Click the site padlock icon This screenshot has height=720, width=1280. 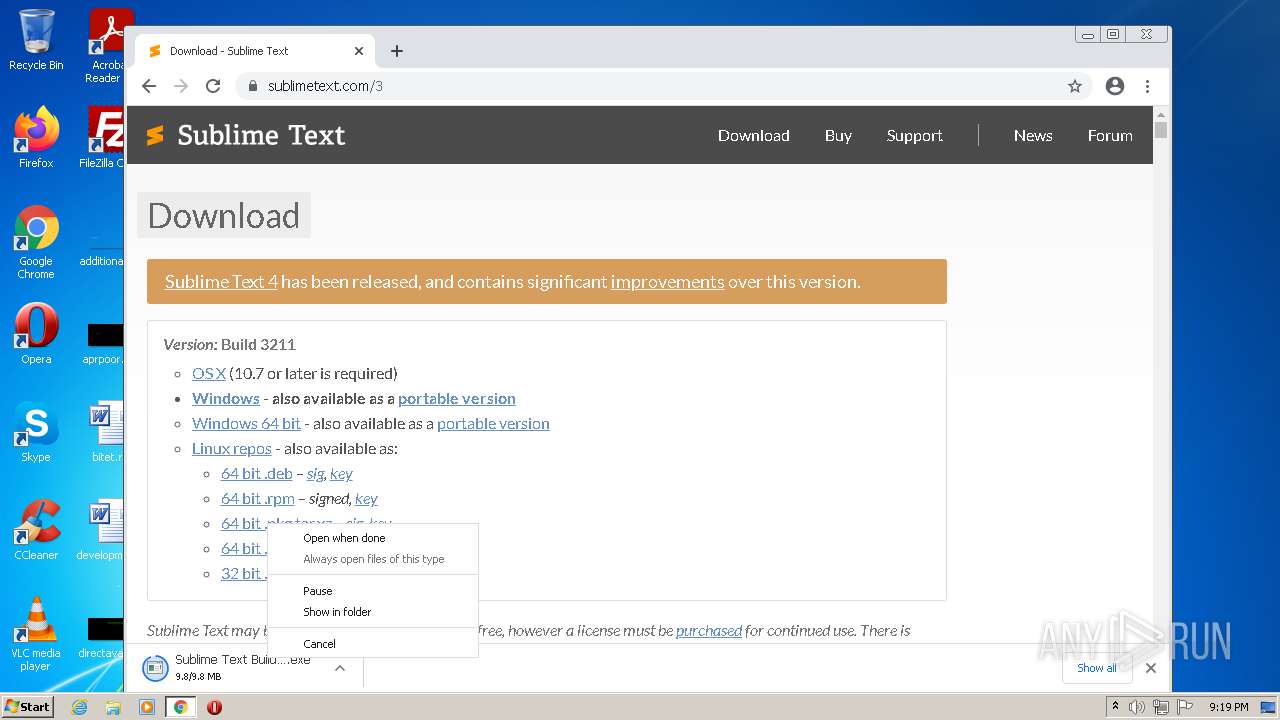(253, 86)
